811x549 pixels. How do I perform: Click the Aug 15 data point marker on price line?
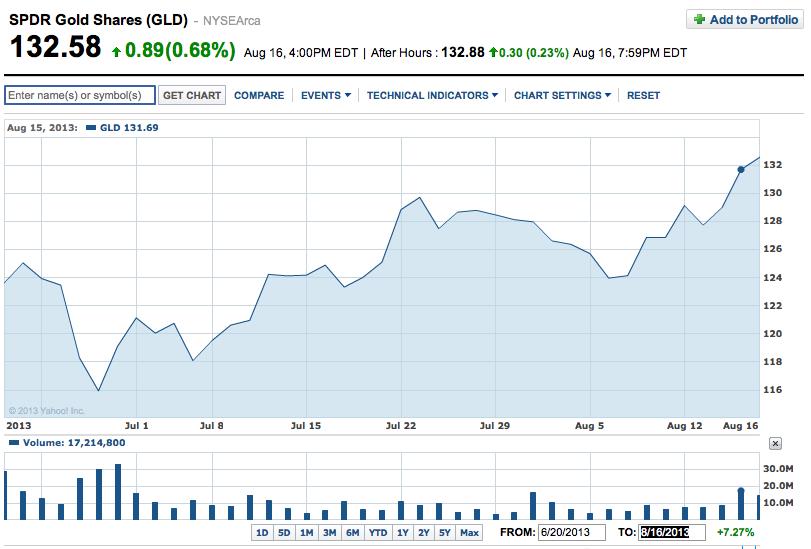point(741,169)
